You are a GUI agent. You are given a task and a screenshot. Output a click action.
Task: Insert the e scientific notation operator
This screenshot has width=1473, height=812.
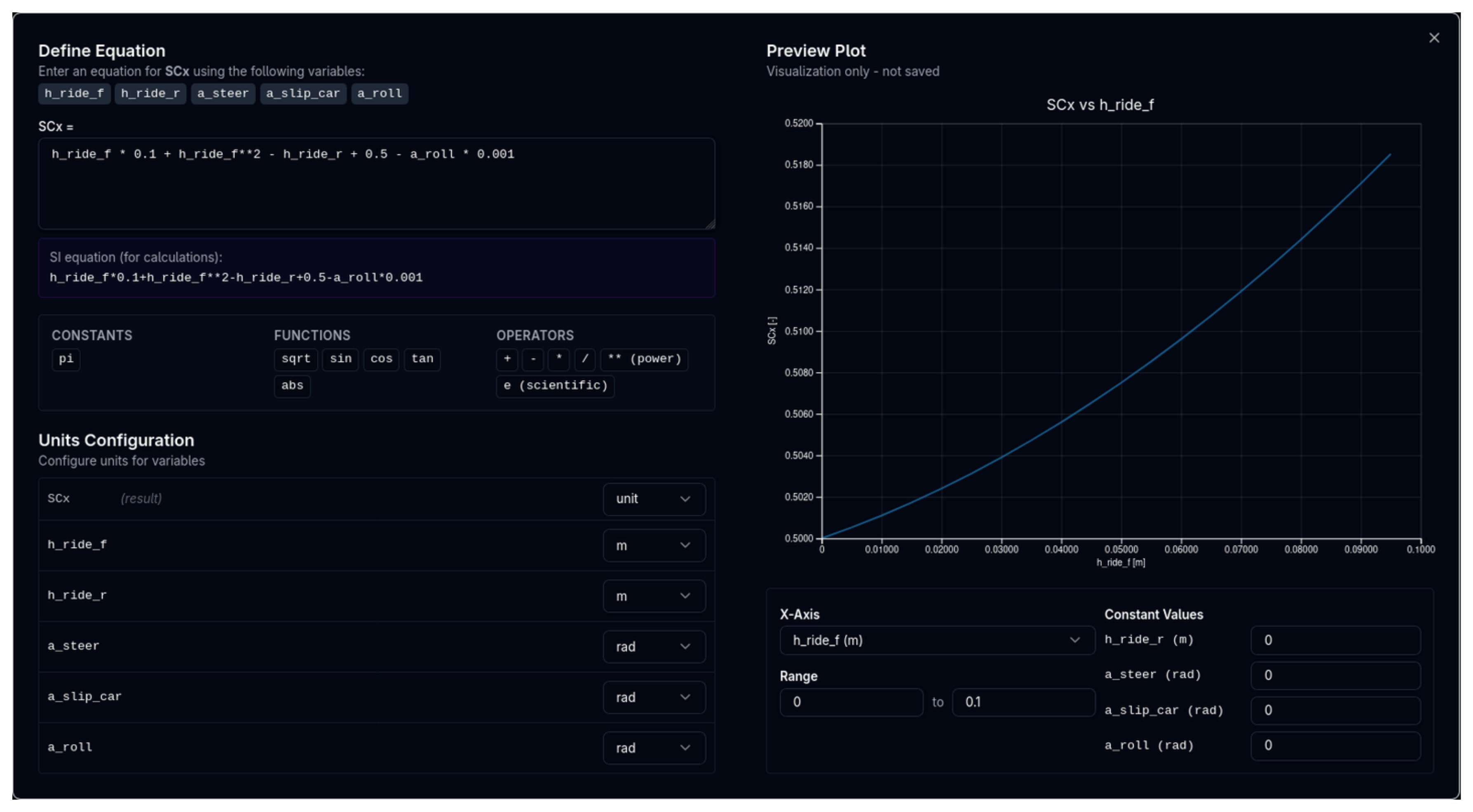click(x=555, y=386)
